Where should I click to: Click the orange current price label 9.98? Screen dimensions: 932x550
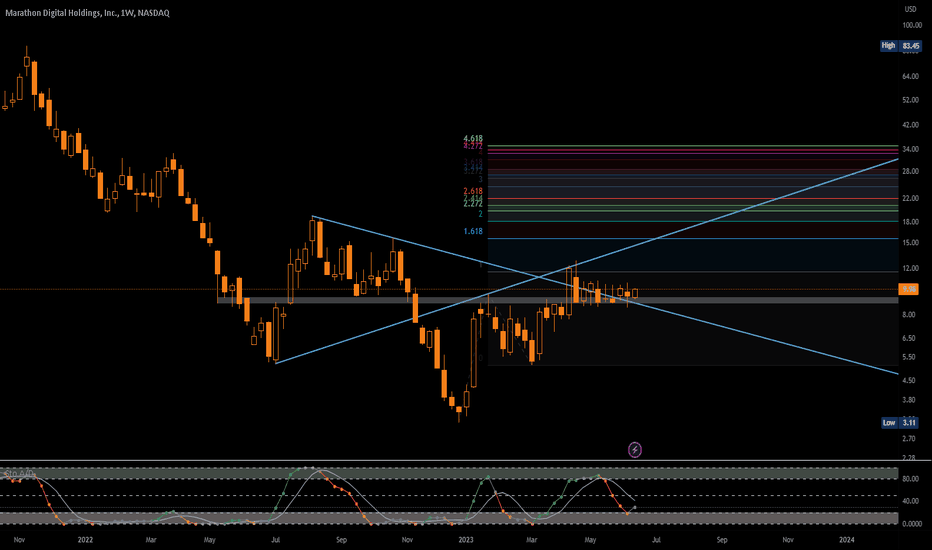point(909,290)
